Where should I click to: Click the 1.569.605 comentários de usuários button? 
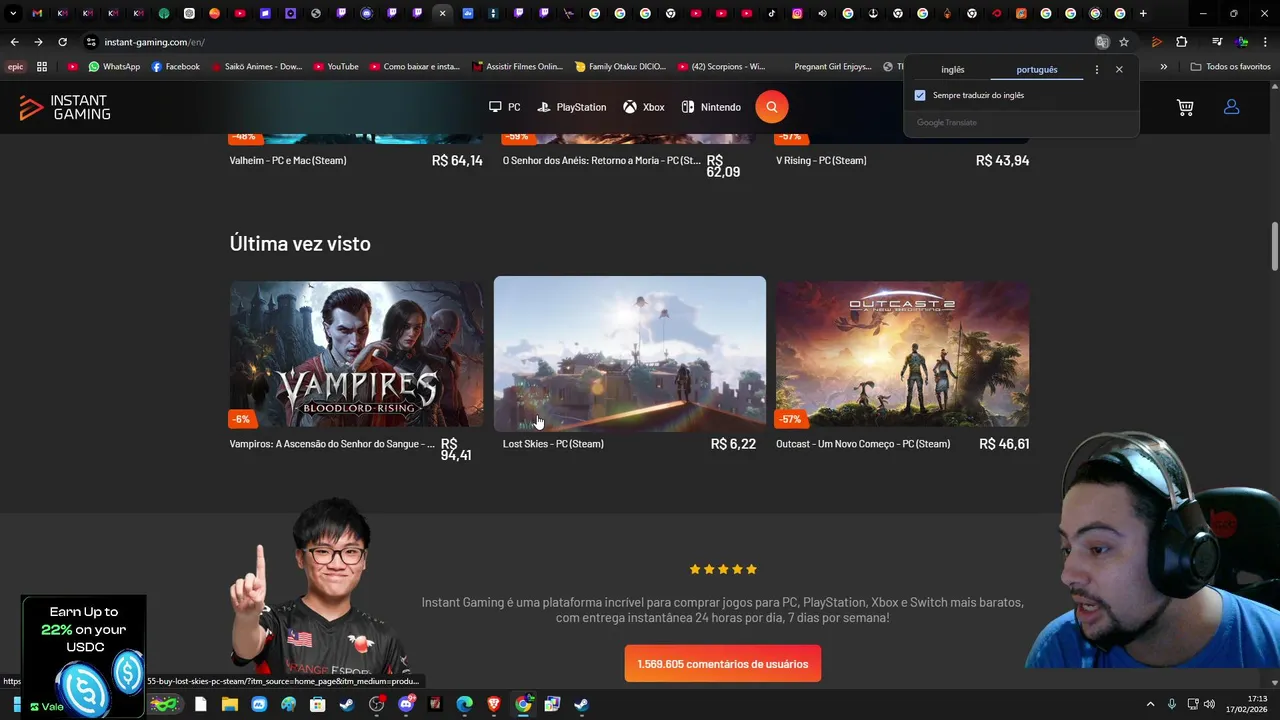pyautogui.click(x=723, y=664)
